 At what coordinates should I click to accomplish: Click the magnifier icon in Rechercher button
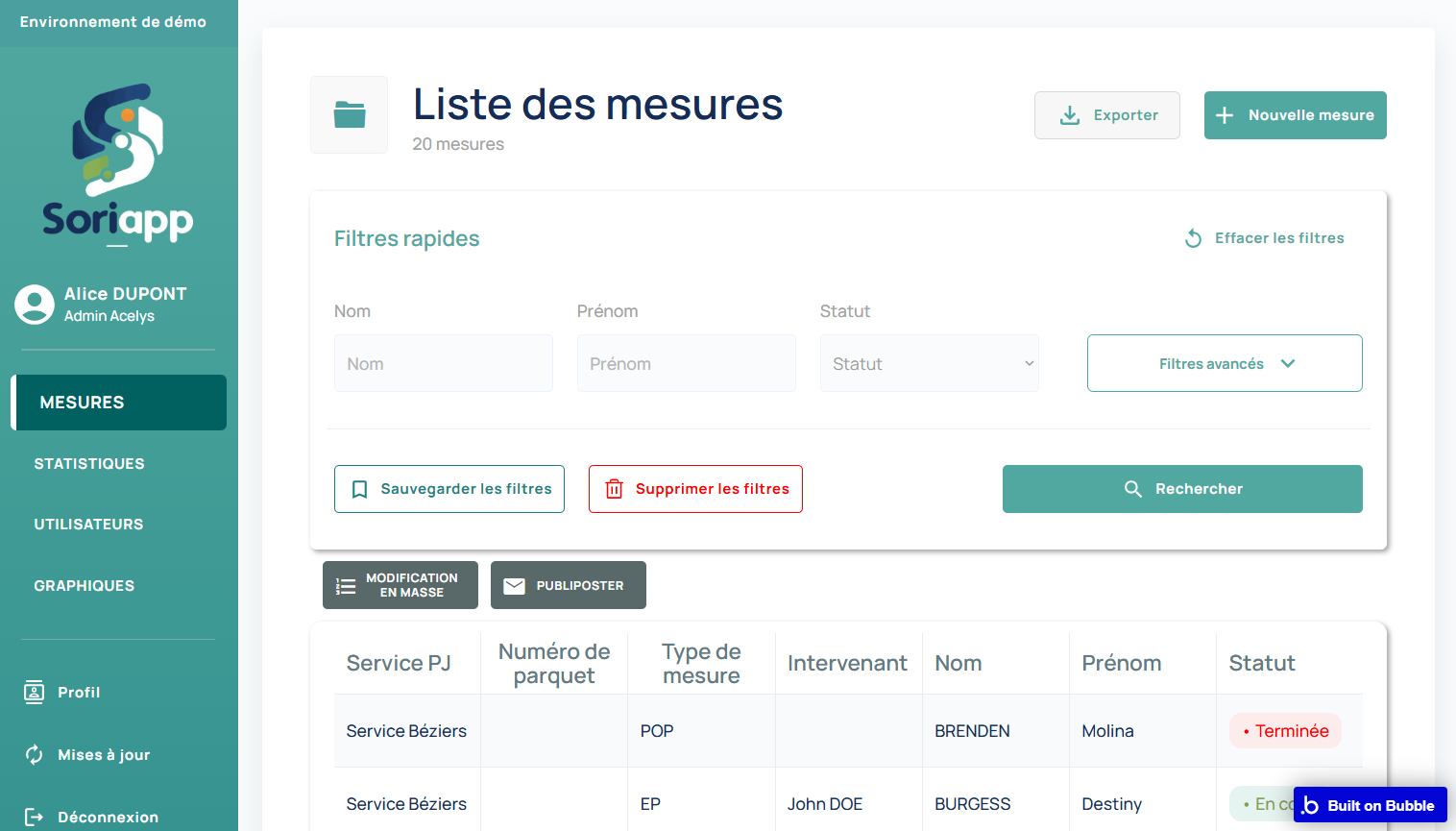[x=1133, y=489]
